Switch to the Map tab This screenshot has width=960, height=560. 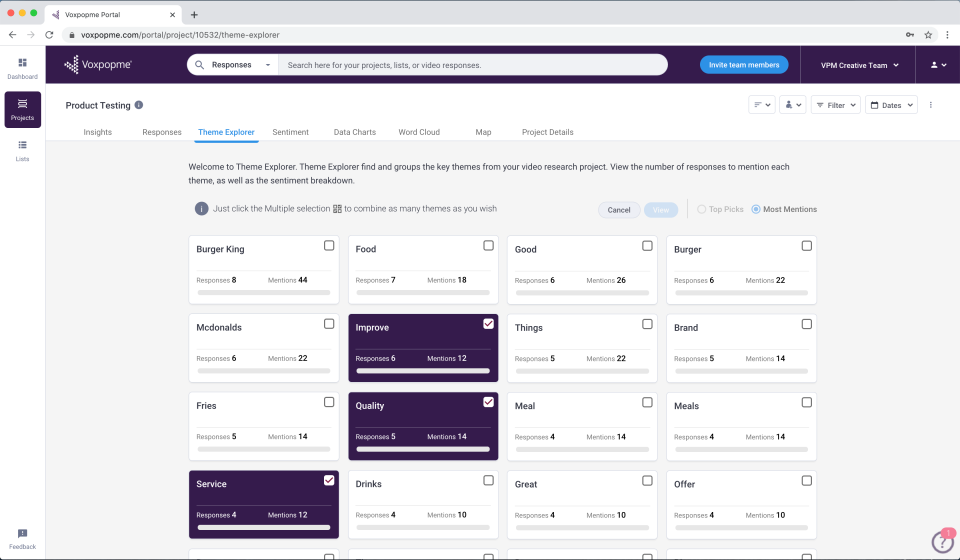(483, 132)
